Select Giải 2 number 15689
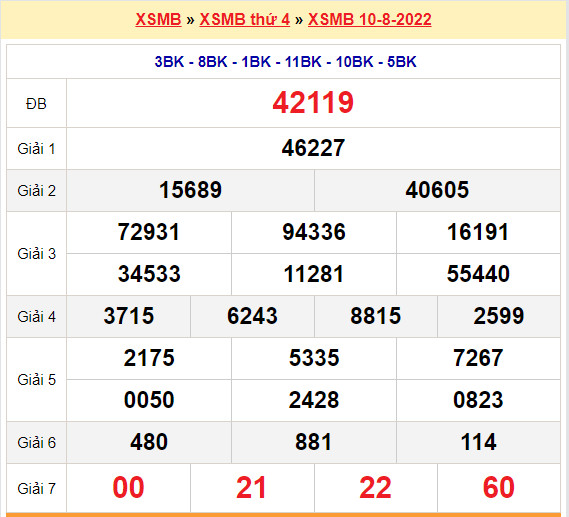Screen dimensions: 569x517 tap(191, 190)
